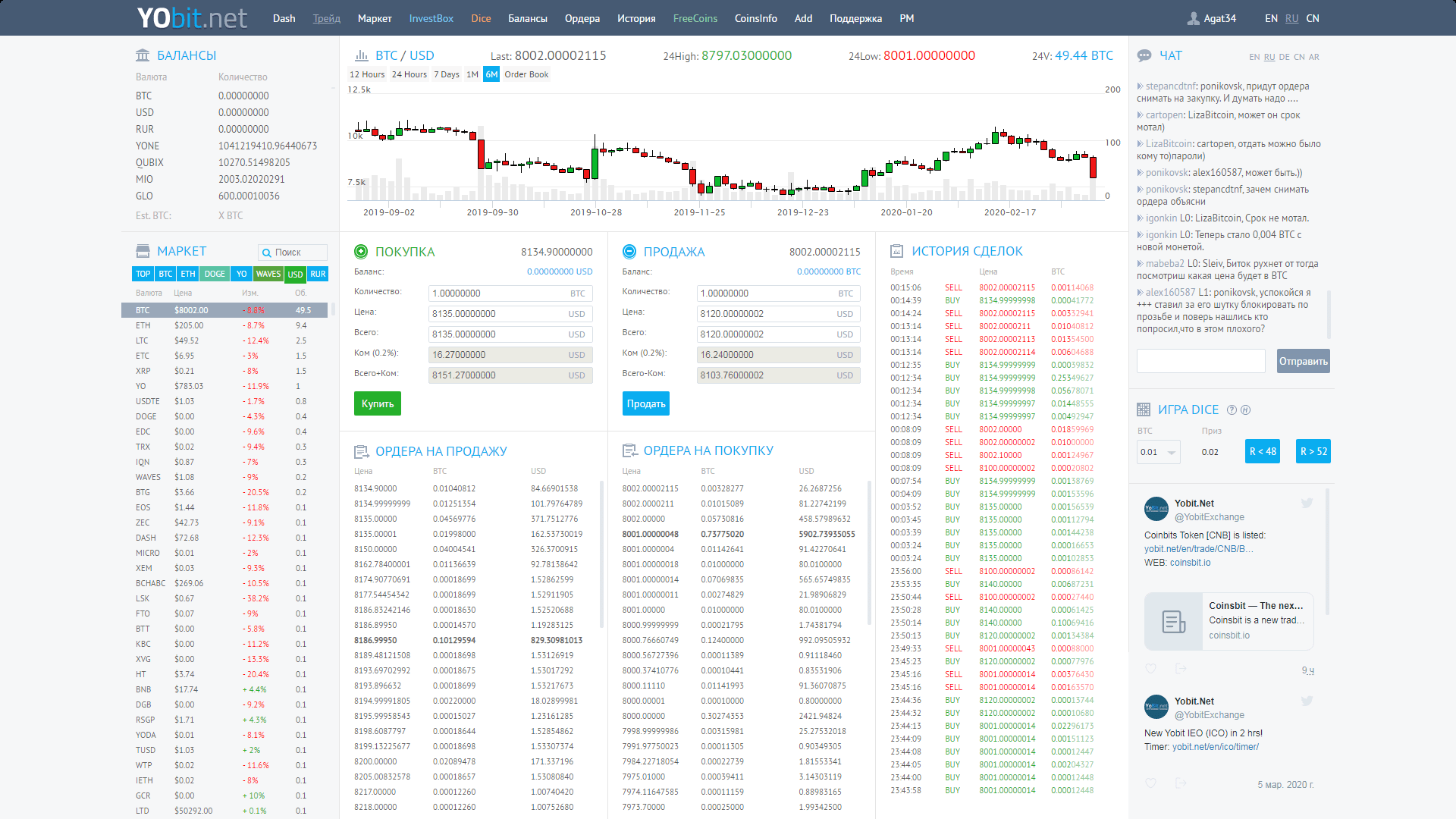Viewport: 1456px width, 819px height.
Task: Switch chart to 24 Hours period
Action: (409, 74)
